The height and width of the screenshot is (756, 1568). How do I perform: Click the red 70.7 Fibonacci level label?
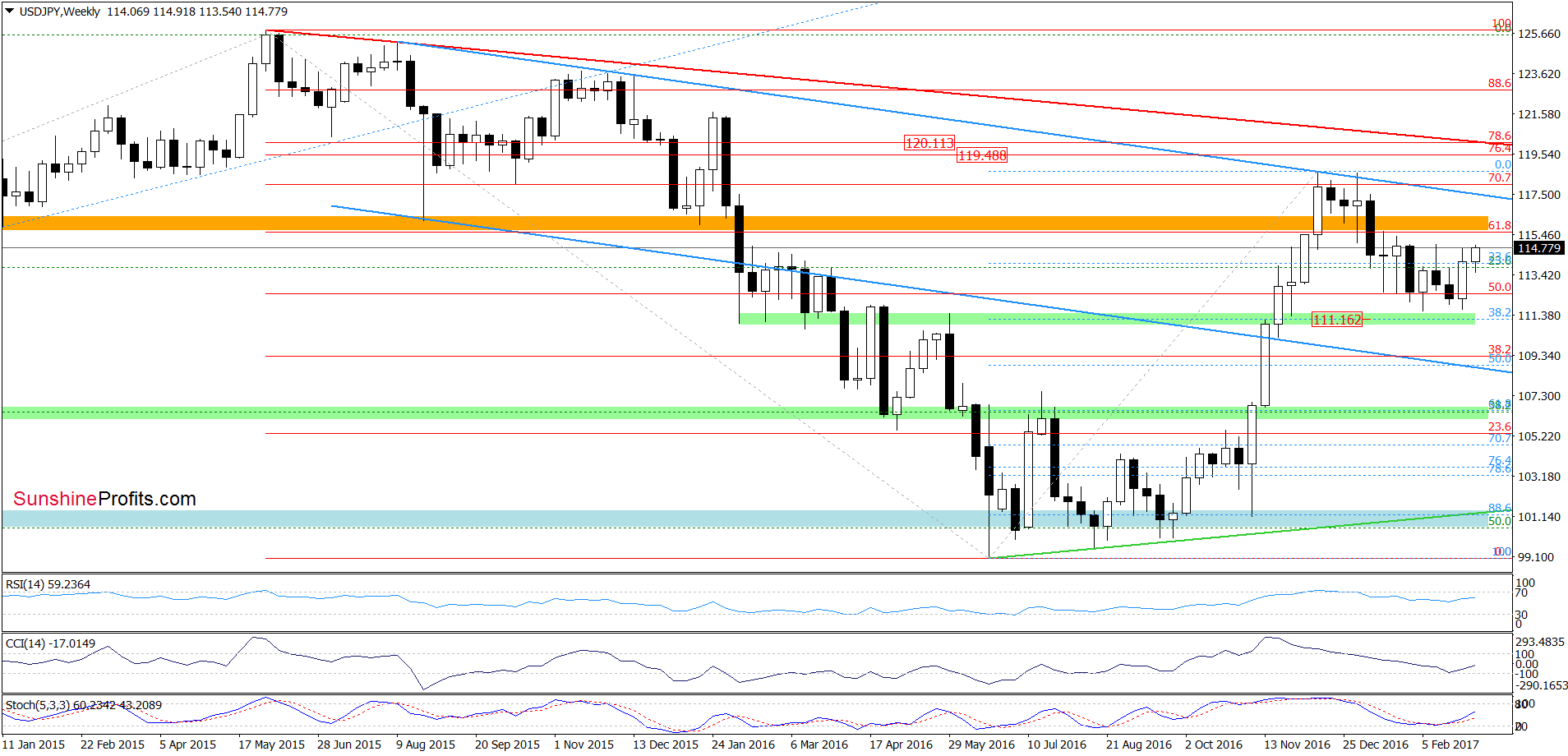pyautogui.click(x=1500, y=177)
